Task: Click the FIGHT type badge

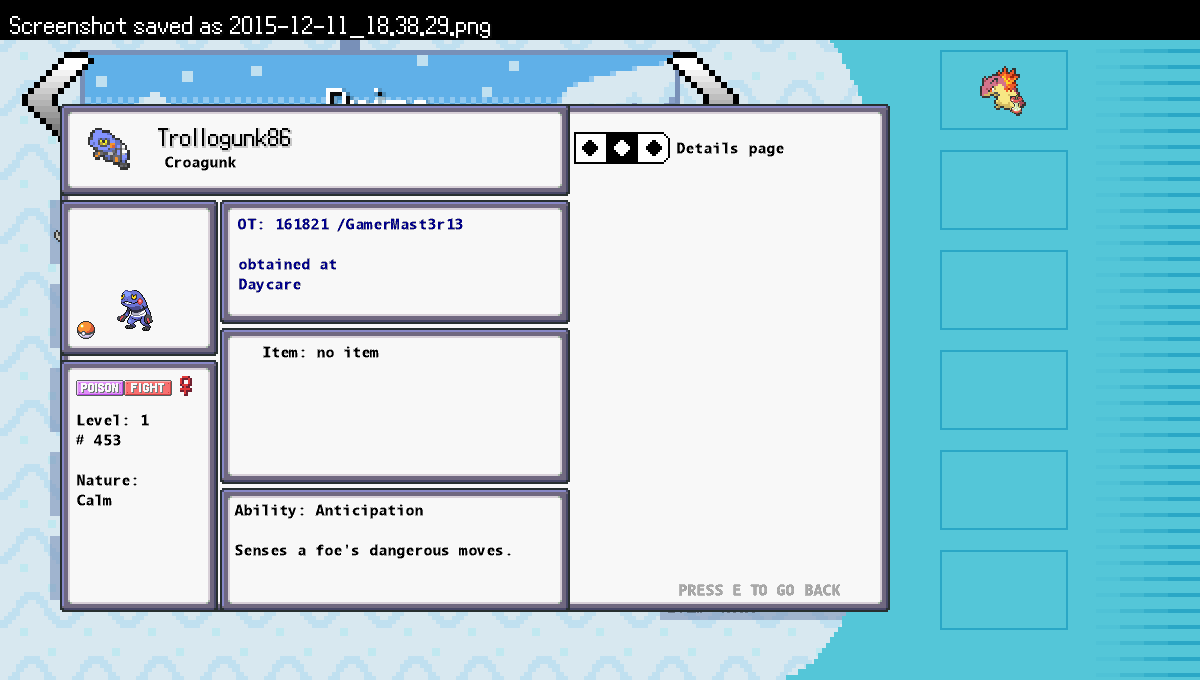Action: click(x=148, y=388)
